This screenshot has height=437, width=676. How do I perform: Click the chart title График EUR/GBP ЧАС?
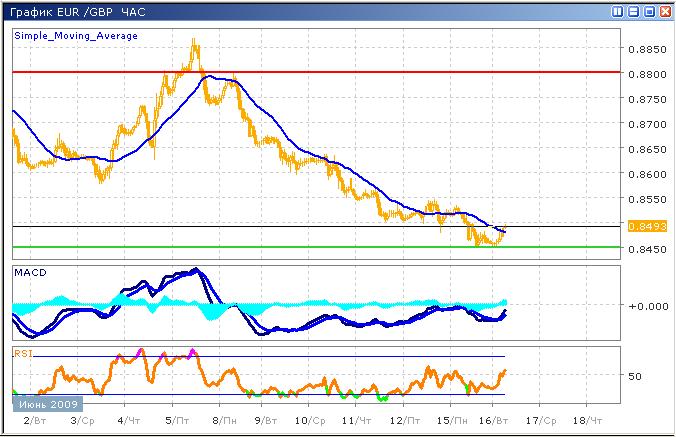point(76,11)
